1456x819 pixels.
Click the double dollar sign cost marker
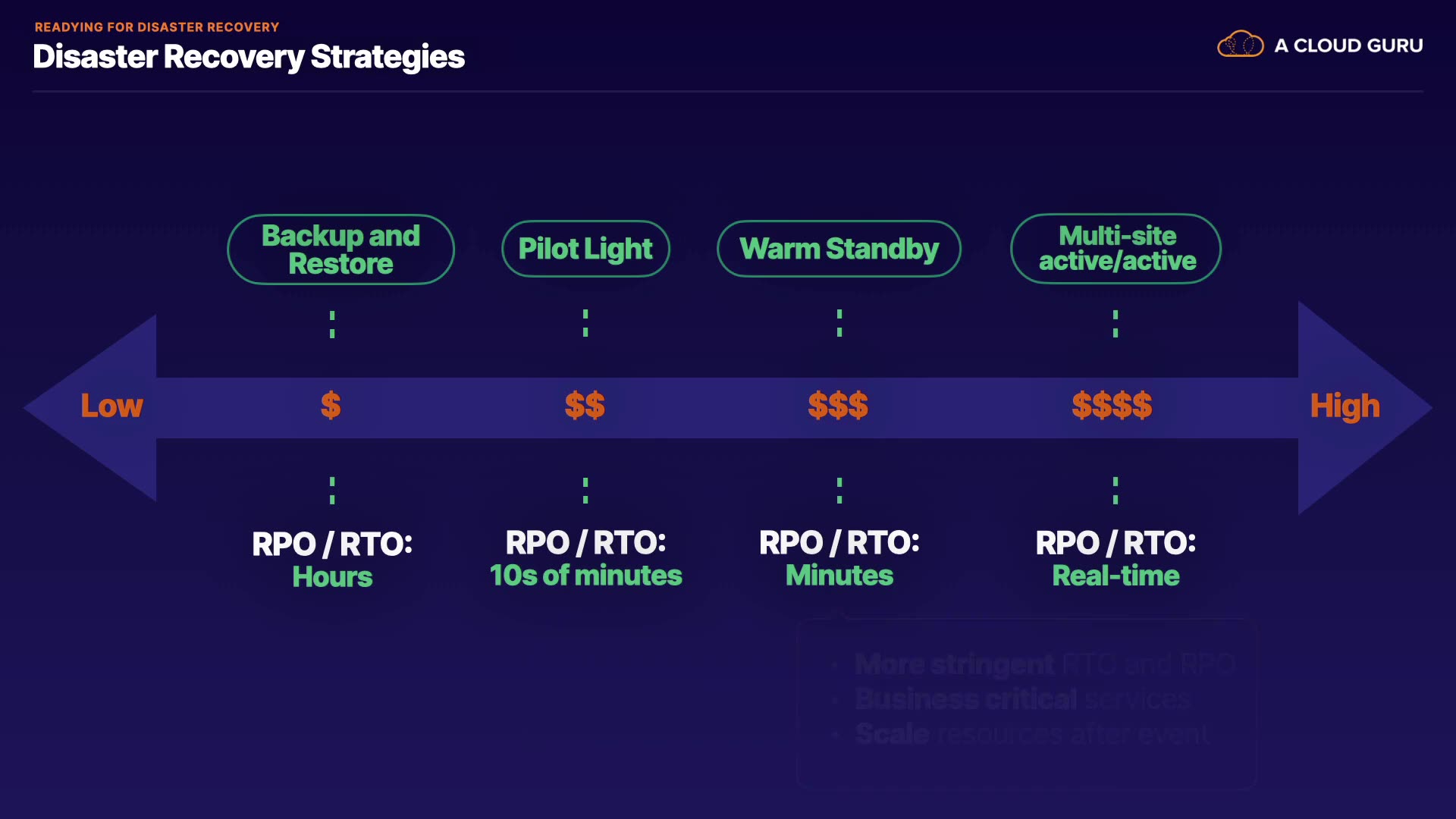pos(585,406)
